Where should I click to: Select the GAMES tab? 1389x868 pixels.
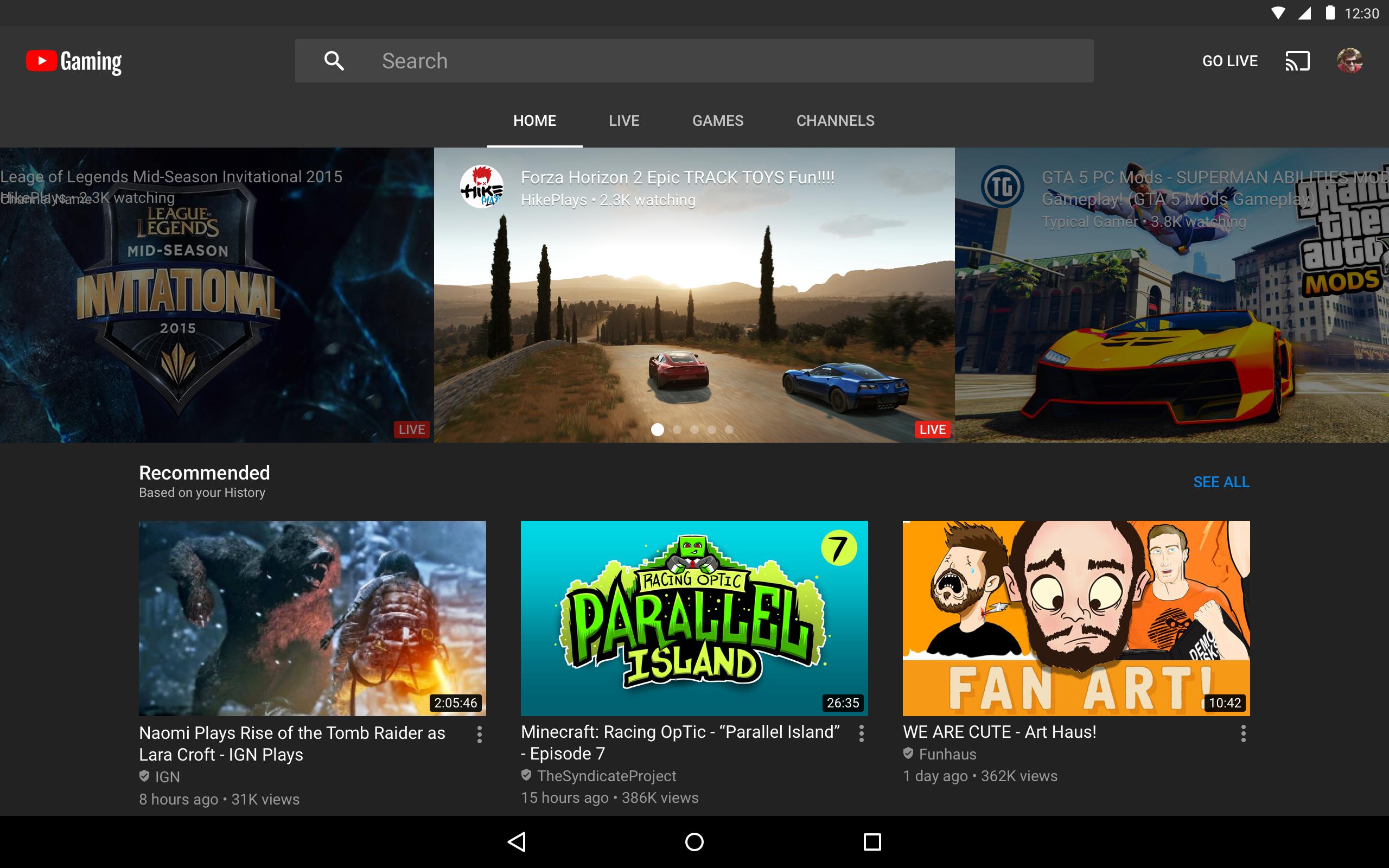(717, 119)
